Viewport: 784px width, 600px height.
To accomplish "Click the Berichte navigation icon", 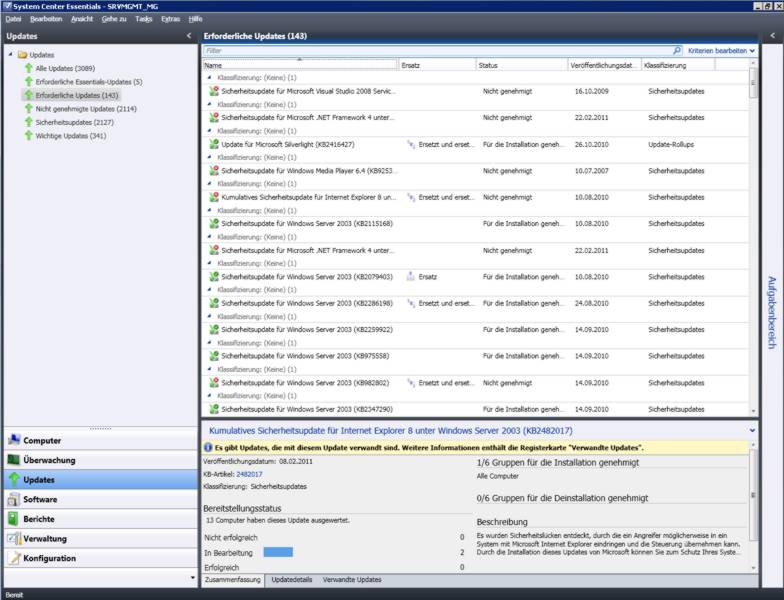I will [x=14, y=518].
